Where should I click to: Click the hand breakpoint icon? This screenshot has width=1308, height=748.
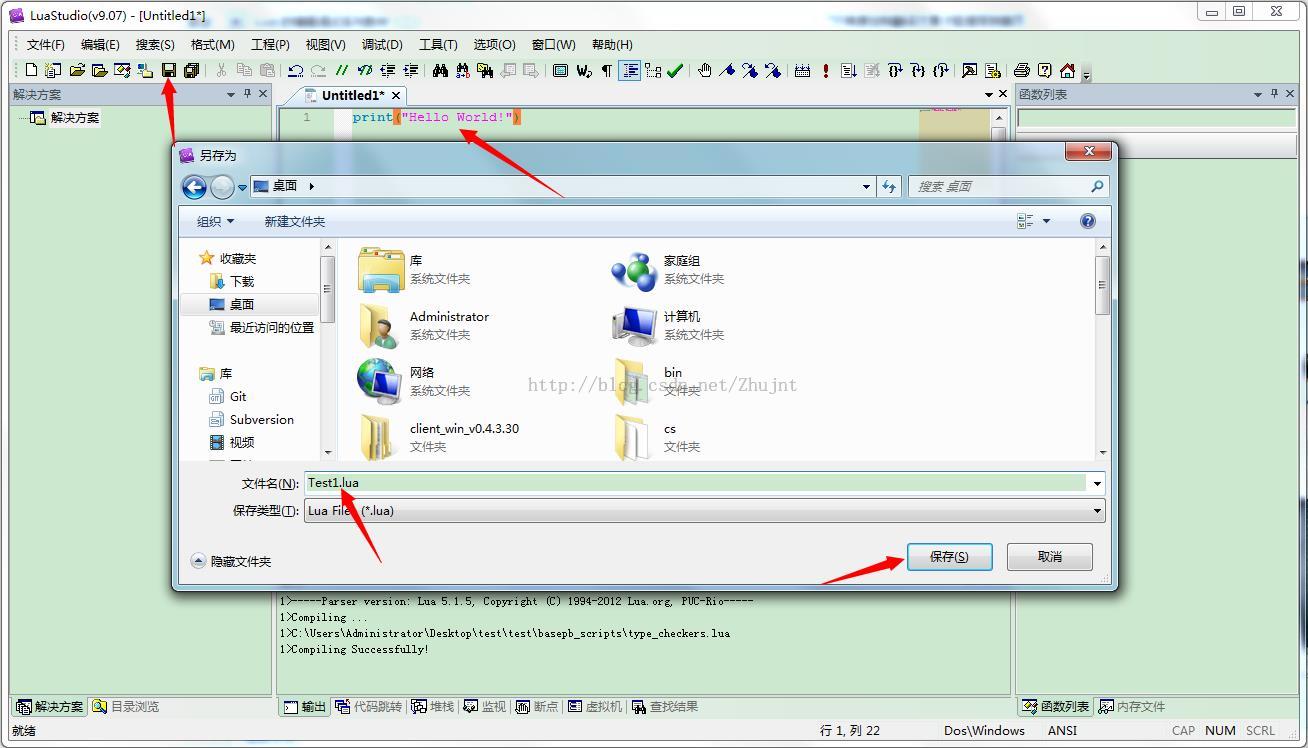(705, 70)
